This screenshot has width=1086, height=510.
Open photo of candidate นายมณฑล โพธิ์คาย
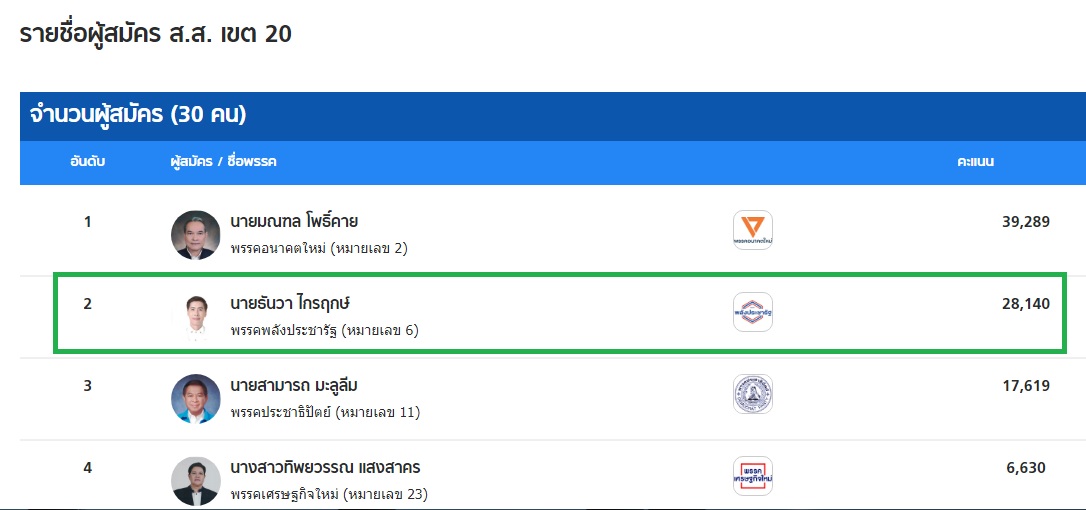coord(195,235)
